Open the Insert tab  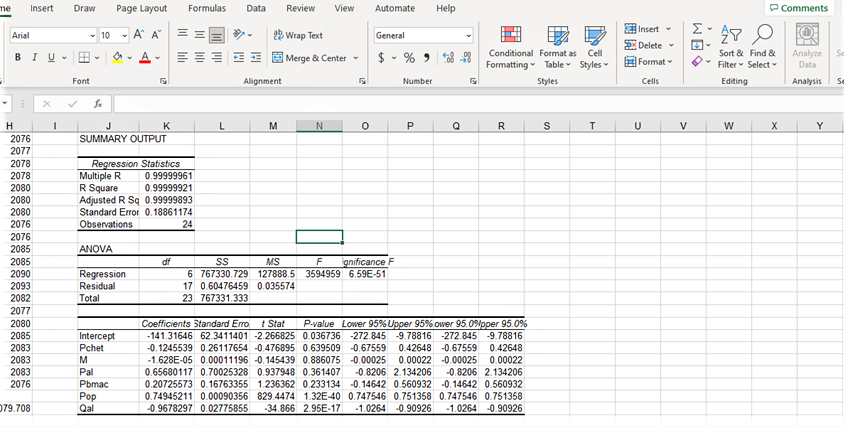[41, 8]
